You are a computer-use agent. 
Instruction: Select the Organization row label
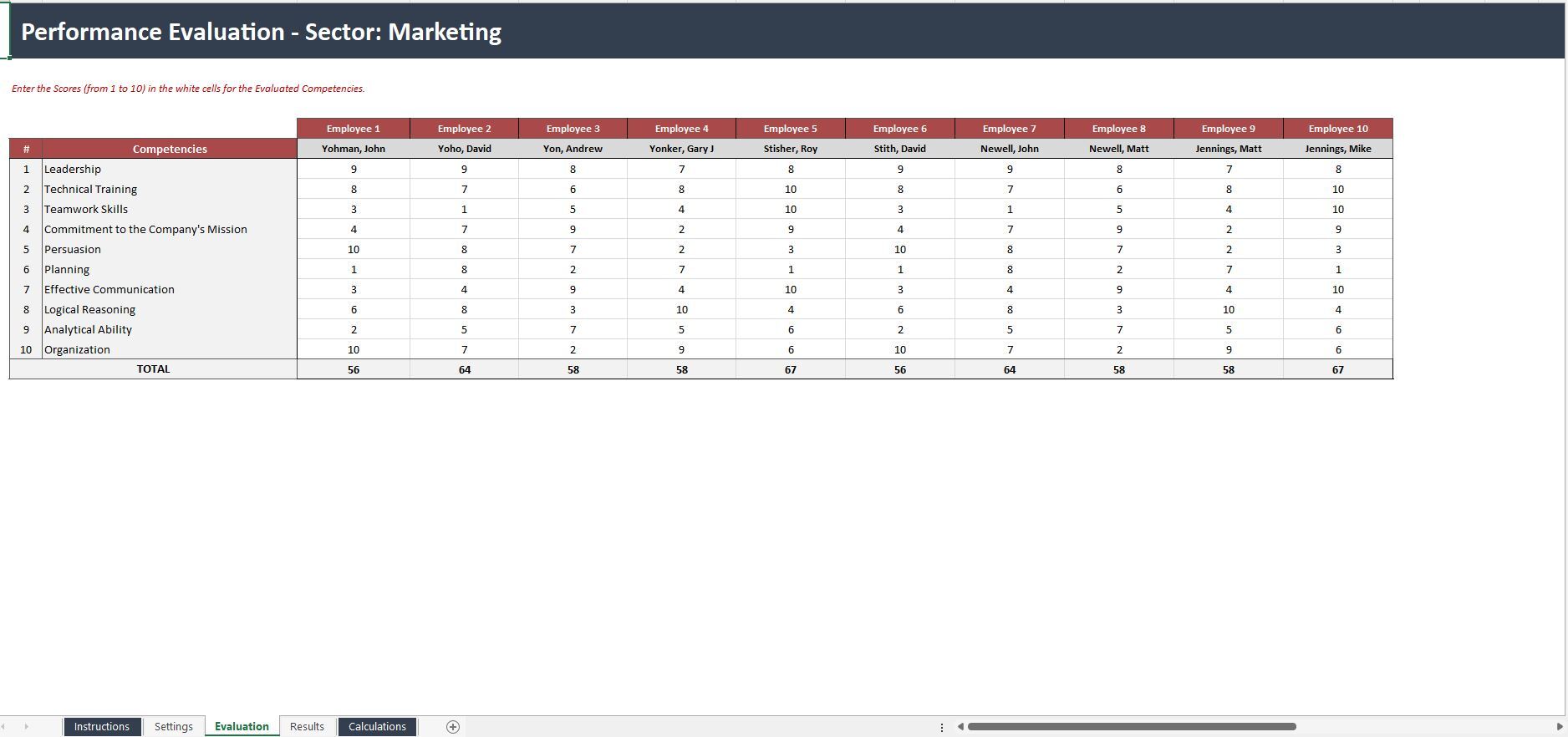click(x=170, y=349)
